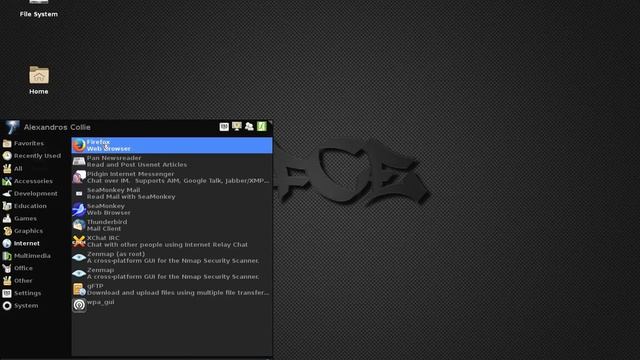Open SeaMonkey Mail
This screenshot has width=640, height=360.
click(x=172, y=193)
